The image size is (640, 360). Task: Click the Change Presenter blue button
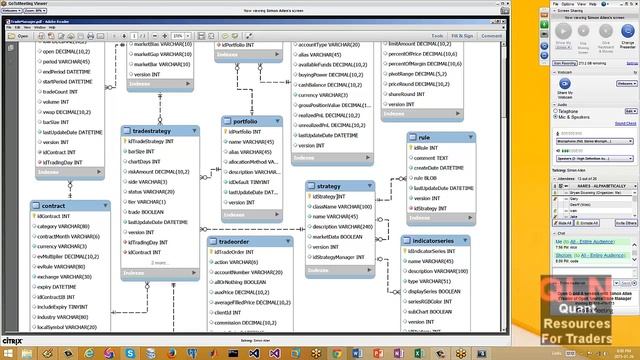coord(628,31)
